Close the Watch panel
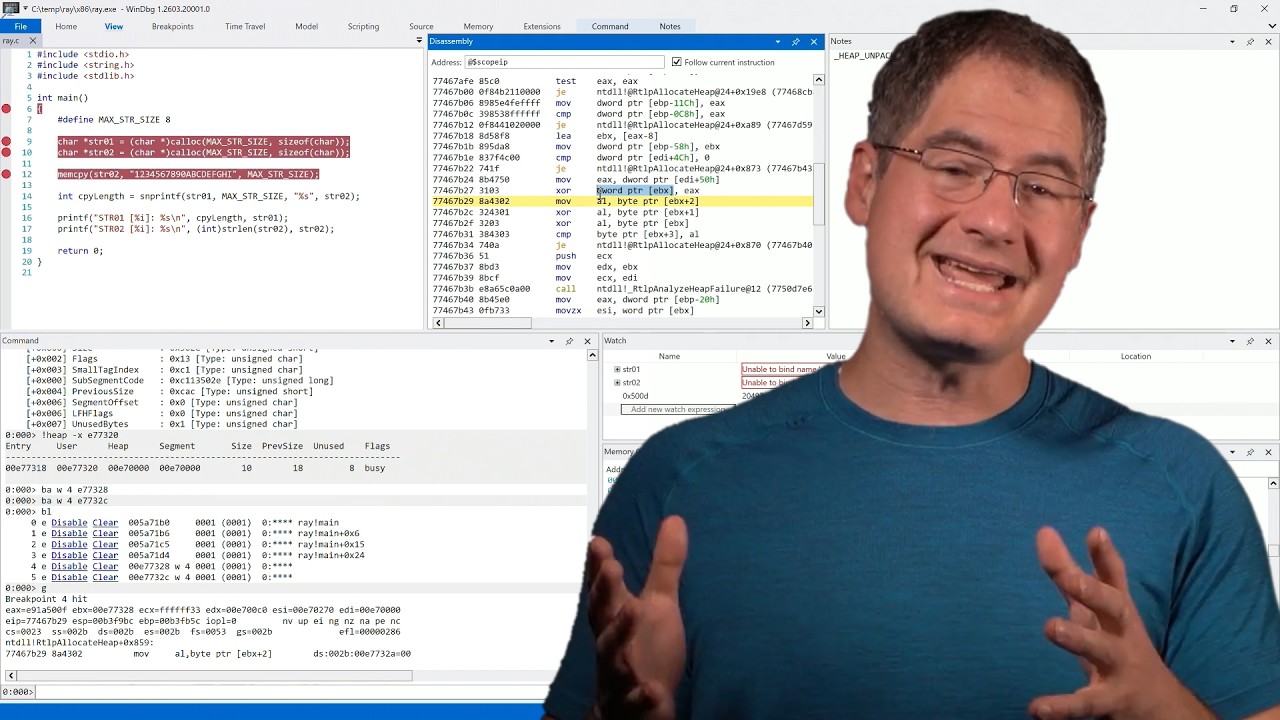Screen dimensions: 1280x720 tap(1268, 341)
